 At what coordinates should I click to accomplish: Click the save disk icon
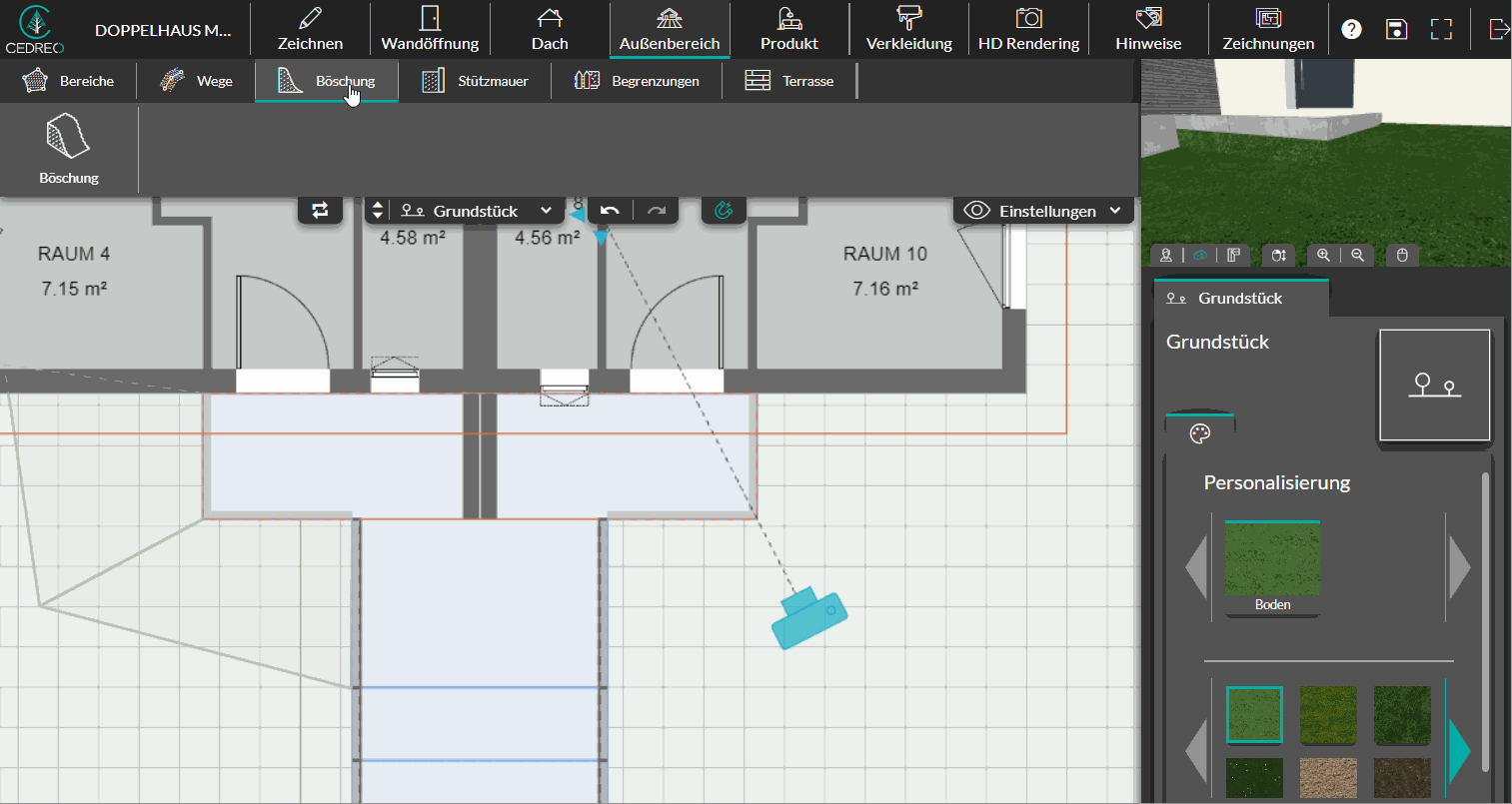coord(1396,29)
